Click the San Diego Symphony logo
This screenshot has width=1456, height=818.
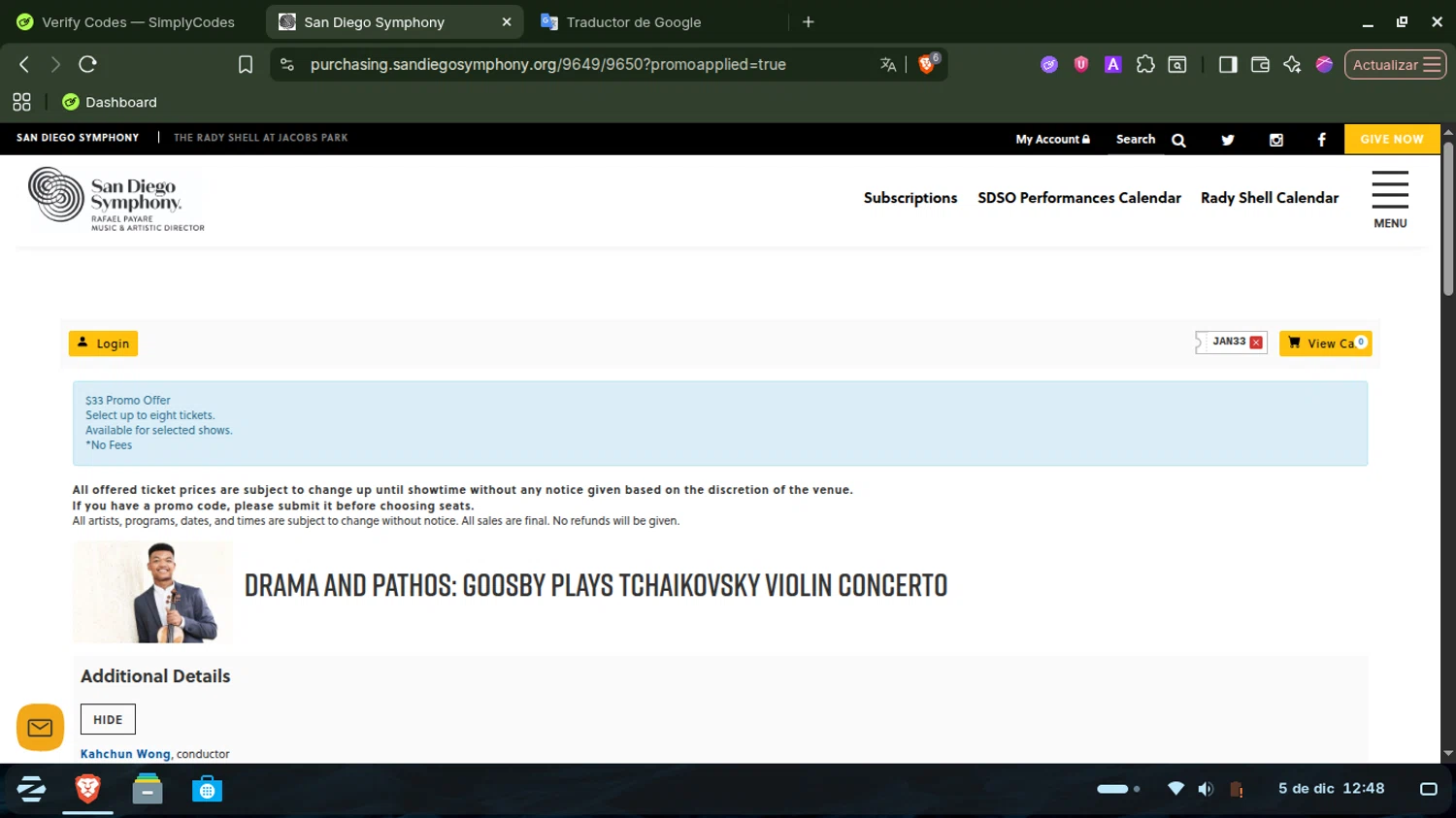[116, 199]
